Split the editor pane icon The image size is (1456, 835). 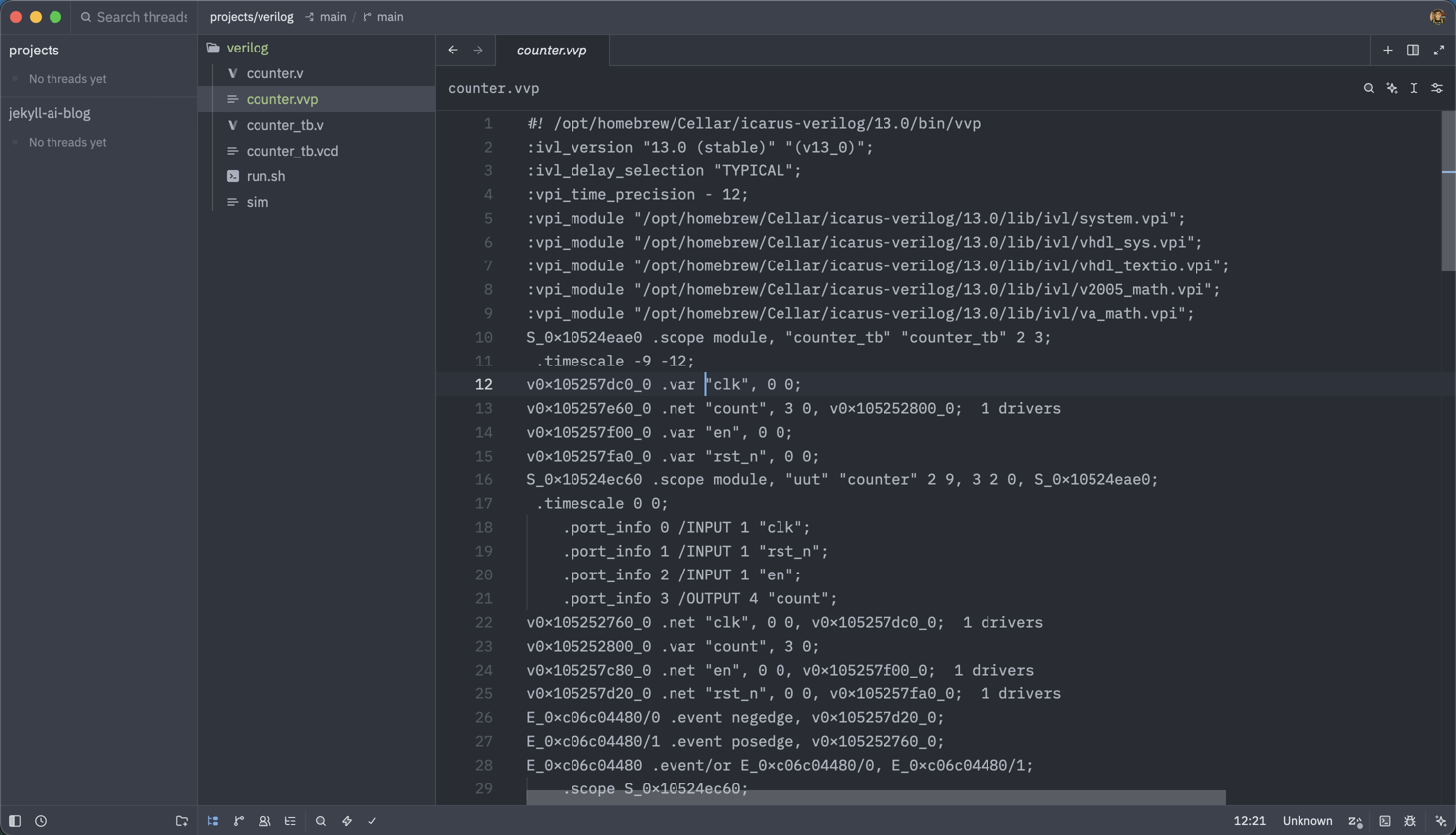pos(1413,50)
